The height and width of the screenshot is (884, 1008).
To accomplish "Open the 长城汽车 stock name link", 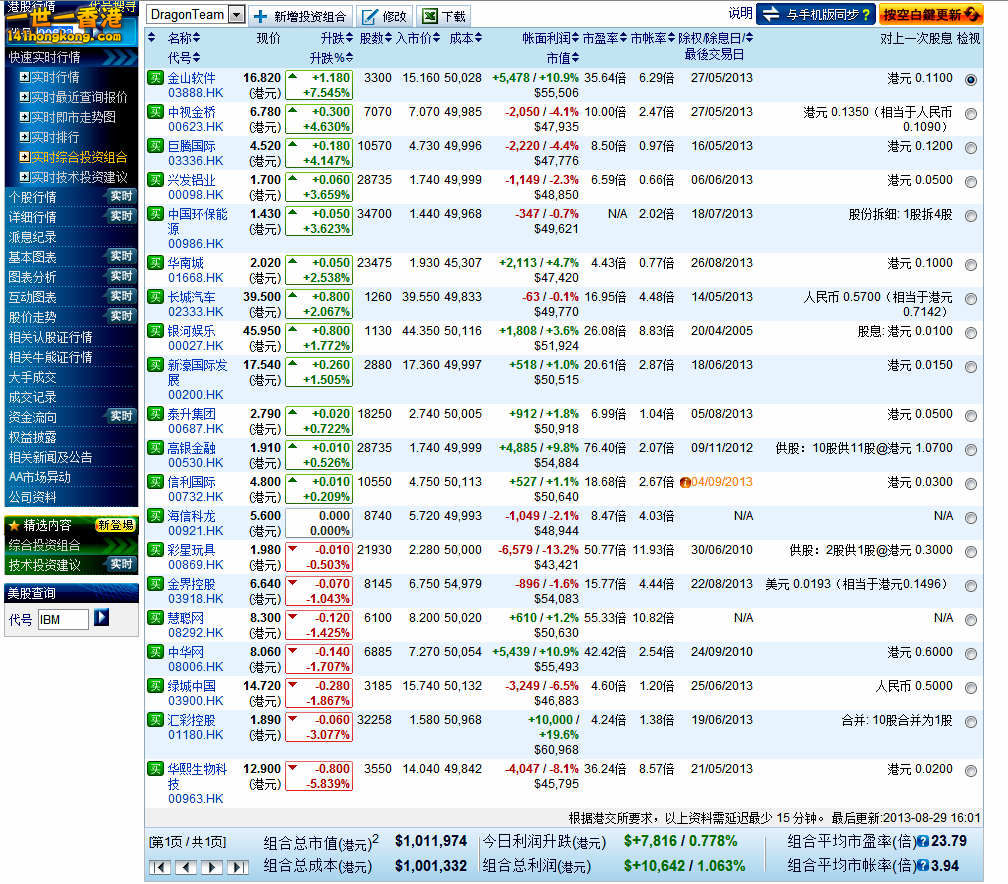I will pos(192,297).
